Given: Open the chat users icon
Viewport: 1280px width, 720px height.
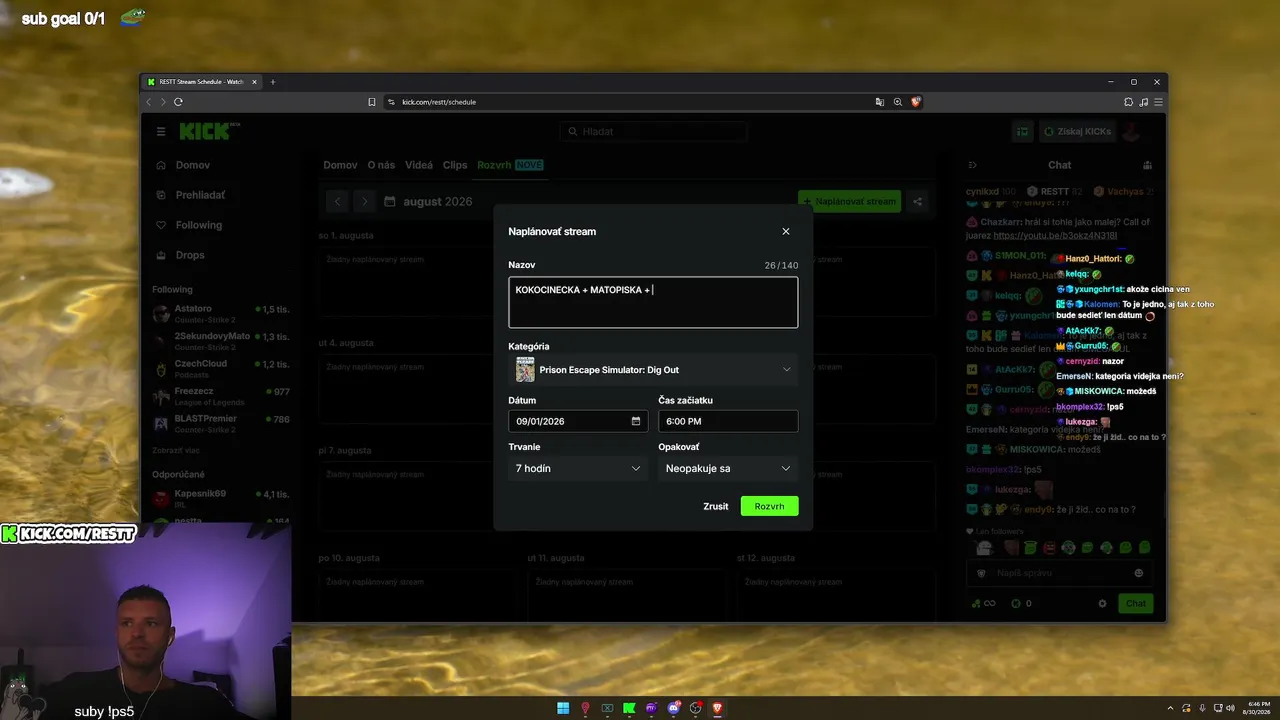Looking at the screenshot, I should coord(1147,165).
